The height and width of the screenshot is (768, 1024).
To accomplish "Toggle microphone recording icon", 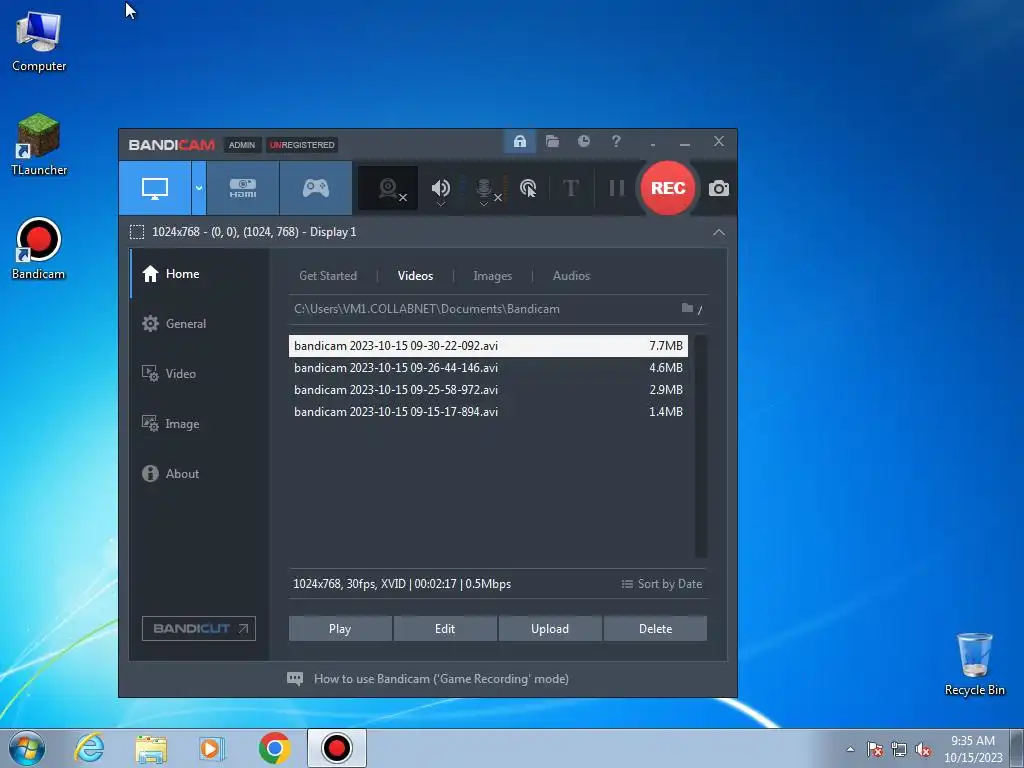I will click(x=484, y=189).
